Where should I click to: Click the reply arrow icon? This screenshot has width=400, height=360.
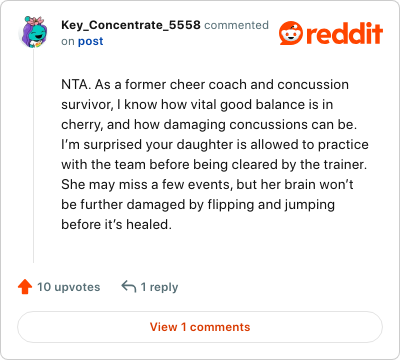[x=129, y=287]
